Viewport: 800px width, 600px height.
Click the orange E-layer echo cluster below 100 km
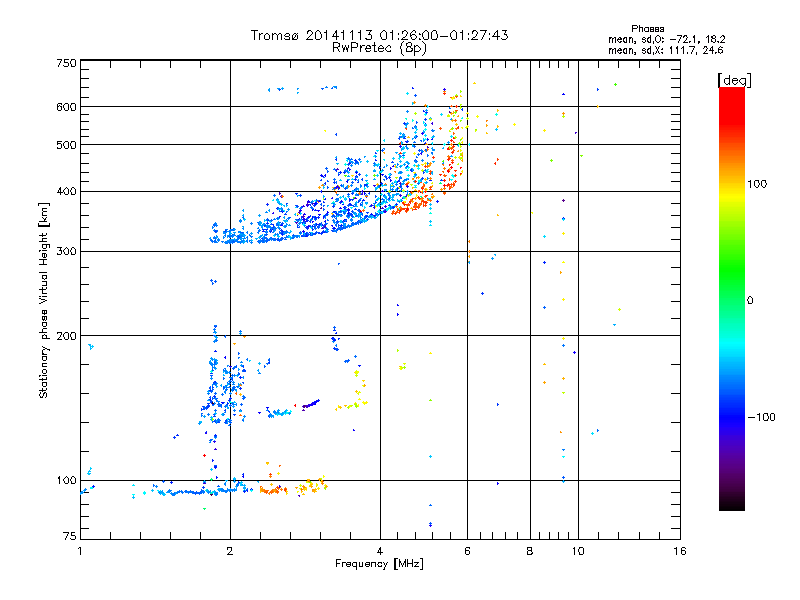273,490
